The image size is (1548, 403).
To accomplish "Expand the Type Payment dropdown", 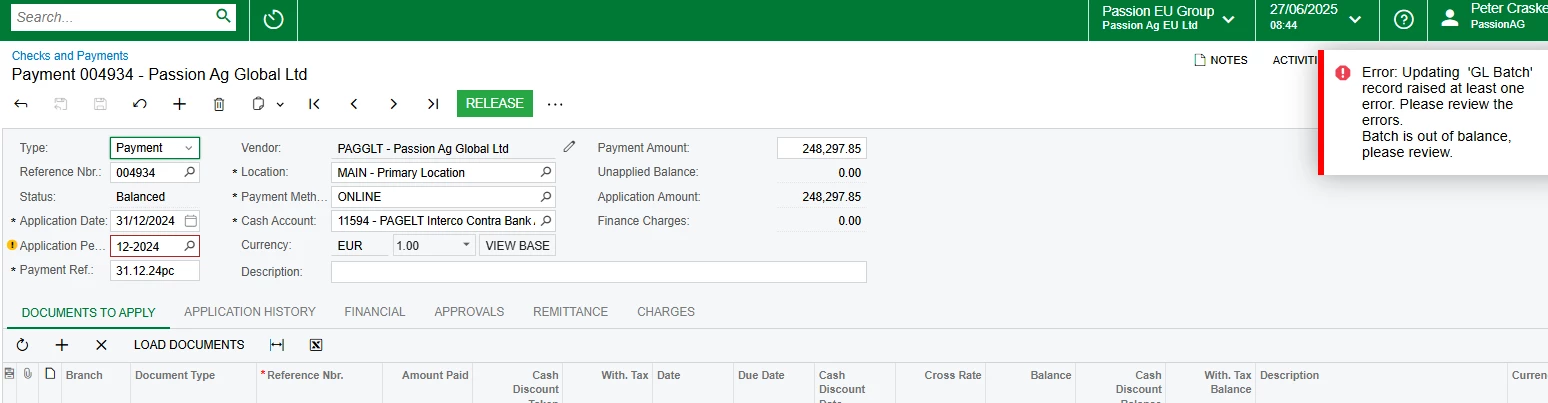I will tap(188, 148).
